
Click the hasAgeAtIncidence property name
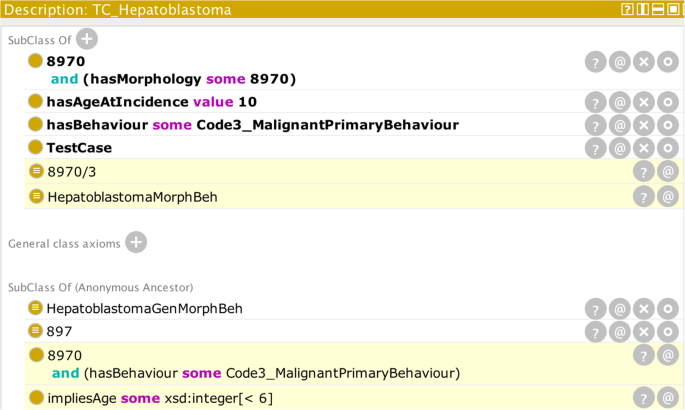(x=117, y=102)
